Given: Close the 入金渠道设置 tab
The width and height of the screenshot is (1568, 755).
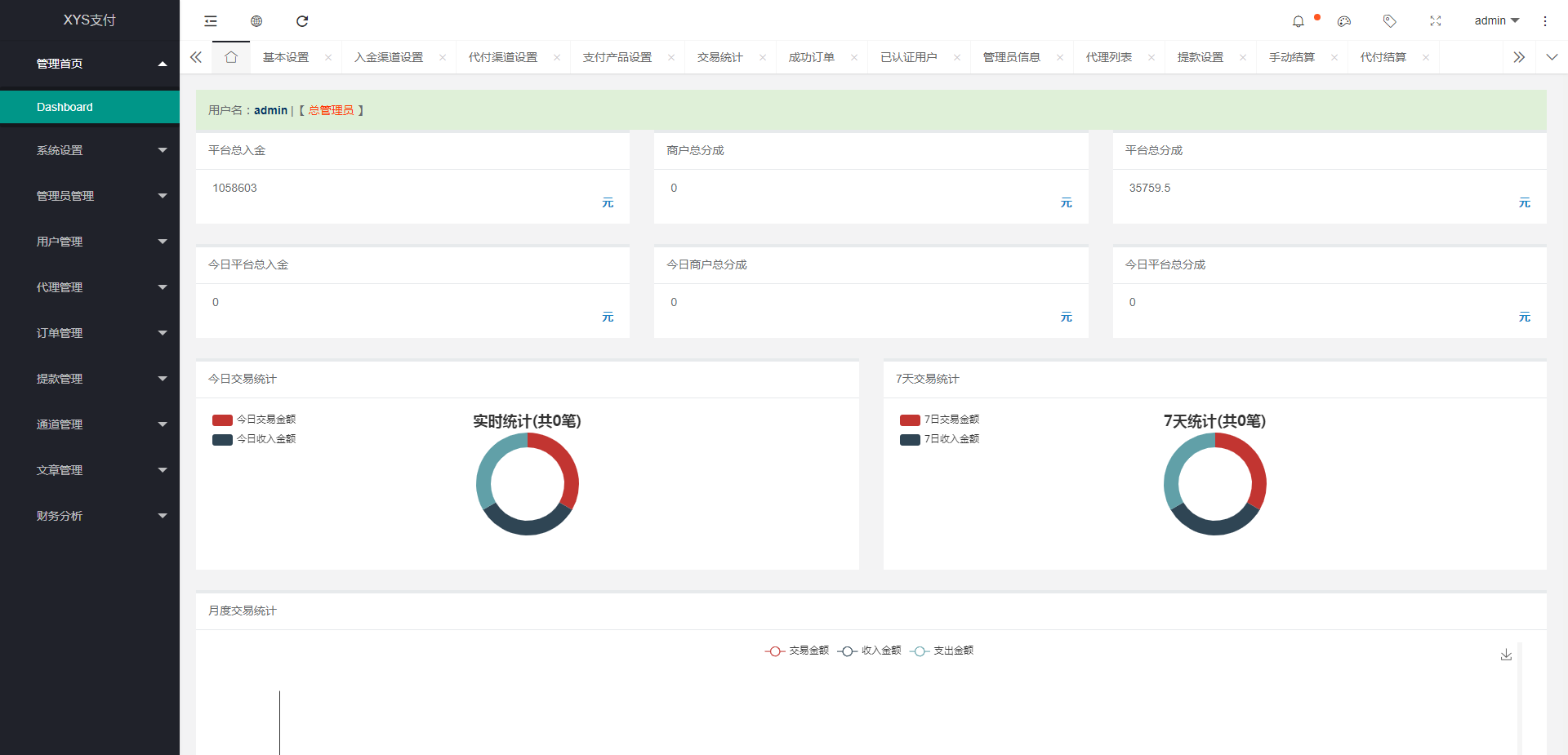Looking at the screenshot, I should [443, 57].
